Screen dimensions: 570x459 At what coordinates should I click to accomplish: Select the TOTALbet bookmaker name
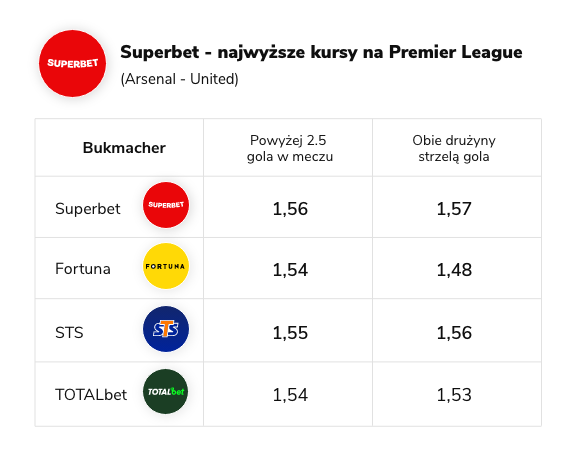[x=91, y=395]
